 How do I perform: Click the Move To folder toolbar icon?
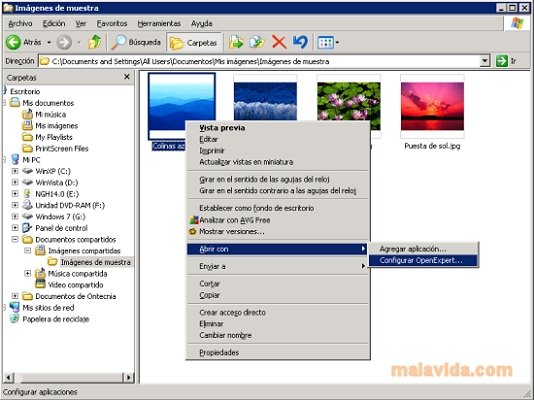[236, 43]
